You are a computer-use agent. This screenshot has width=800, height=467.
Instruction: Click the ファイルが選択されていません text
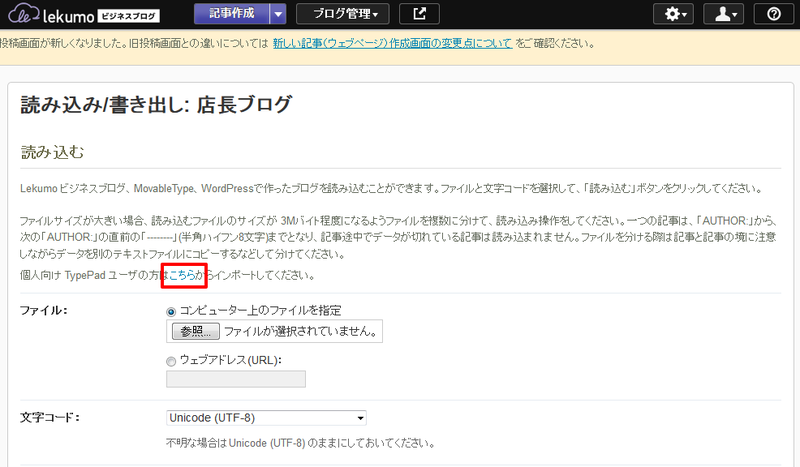pos(301,331)
